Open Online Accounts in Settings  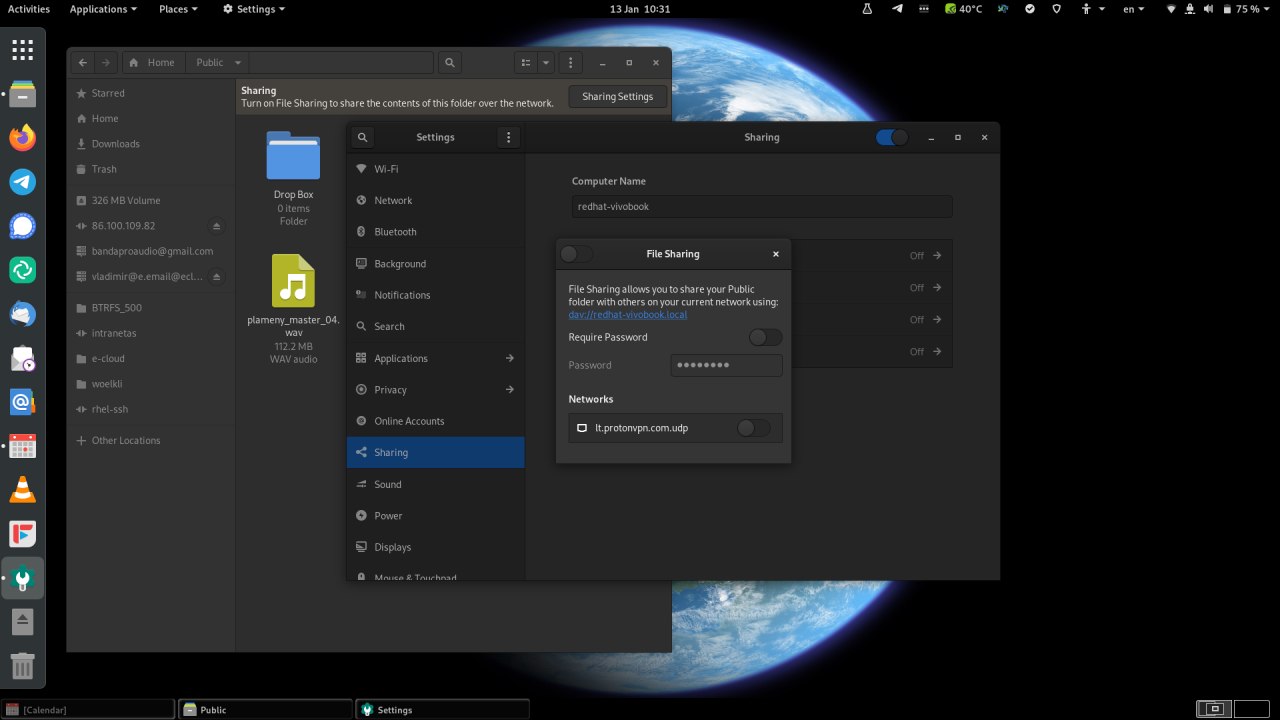435,421
